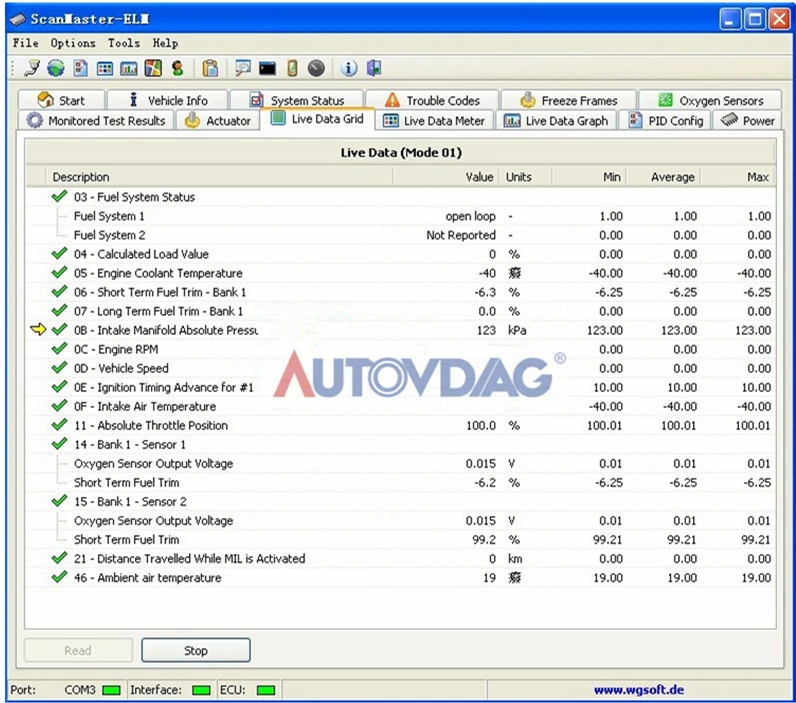Click the 'open loop' value cell
The width and height of the screenshot is (796, 703).
tap(471, 216)
